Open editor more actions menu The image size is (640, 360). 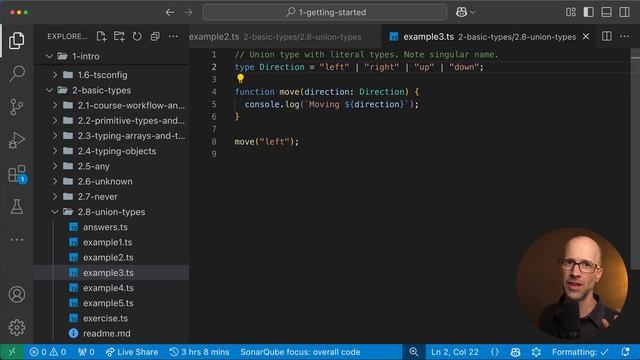point(624,36)
